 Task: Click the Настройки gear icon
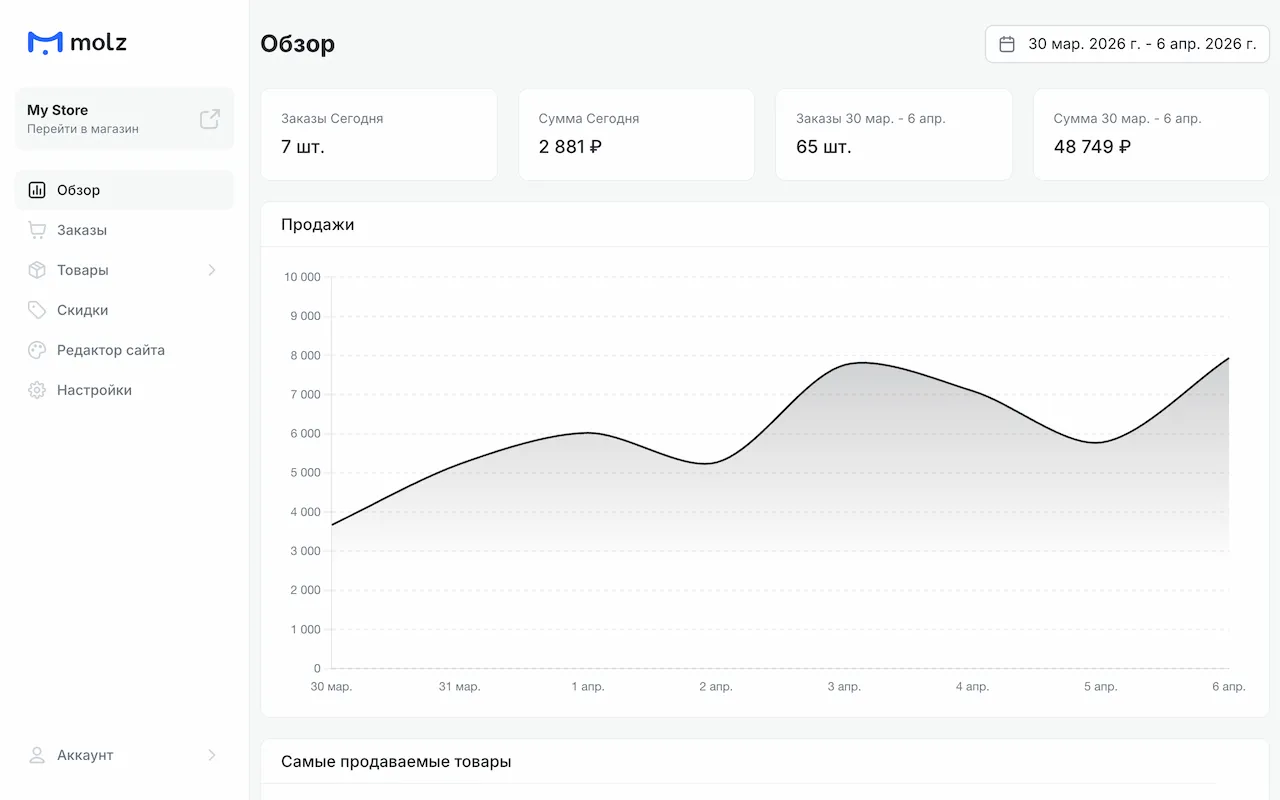[x=37, y=390]
